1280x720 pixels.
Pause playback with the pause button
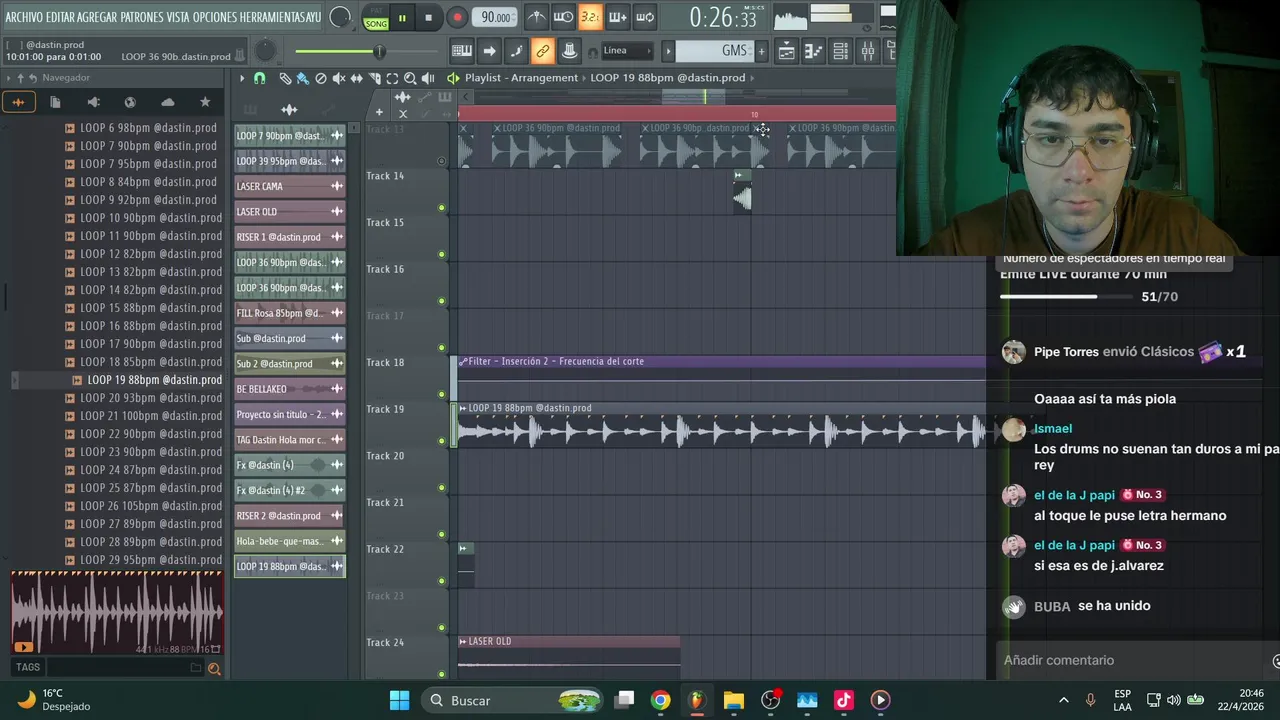402,18
